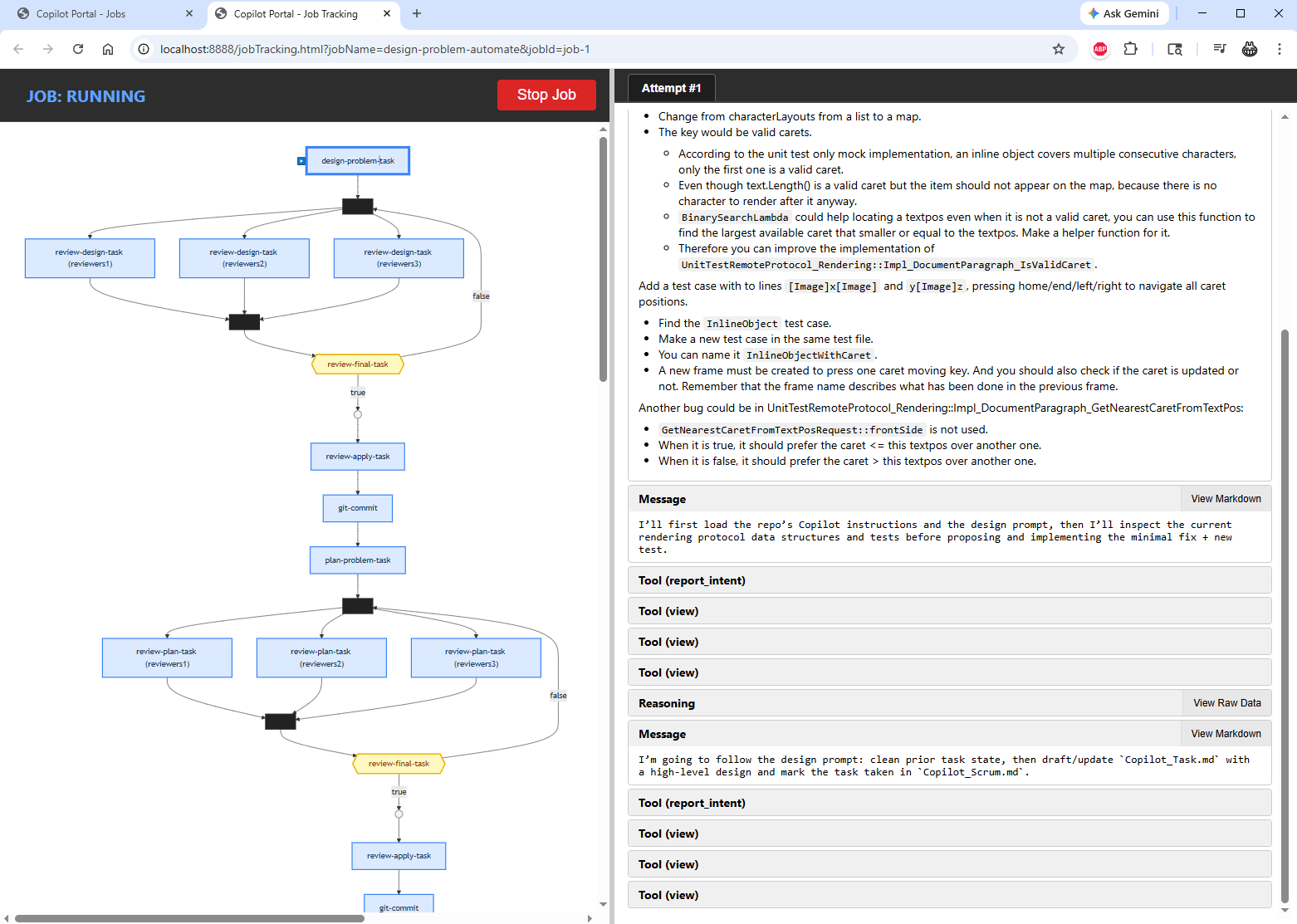Click the browser reload icon
Image resolution: width=1297 pixels, height=924 pixels.
(x=78, y=49)
